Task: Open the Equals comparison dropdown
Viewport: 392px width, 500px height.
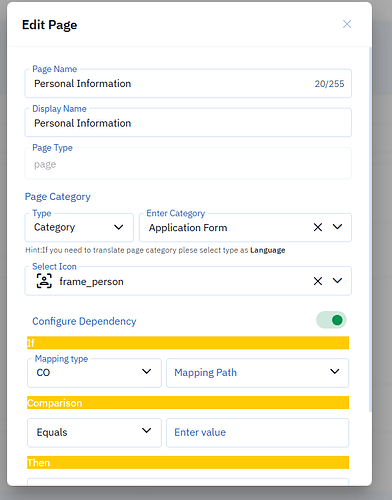Action: point(94,432)
